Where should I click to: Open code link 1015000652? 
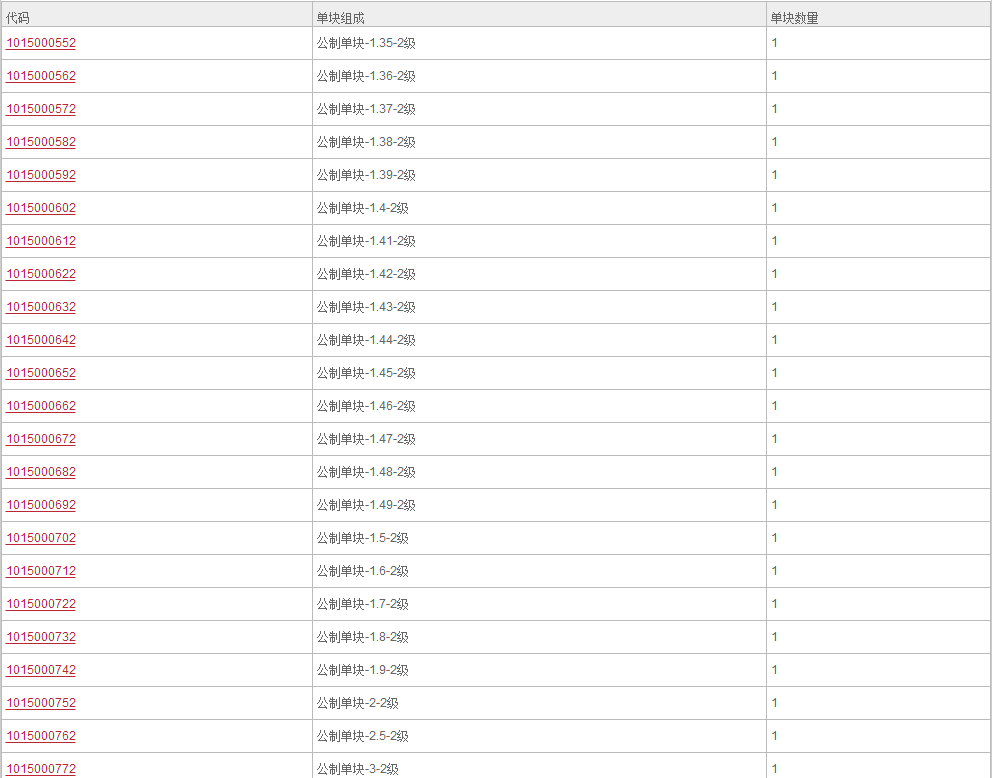click(41, 373)
